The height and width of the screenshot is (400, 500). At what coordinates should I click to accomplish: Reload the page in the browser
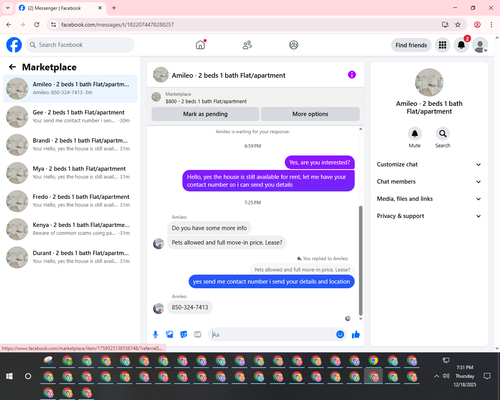pos(37,25)
